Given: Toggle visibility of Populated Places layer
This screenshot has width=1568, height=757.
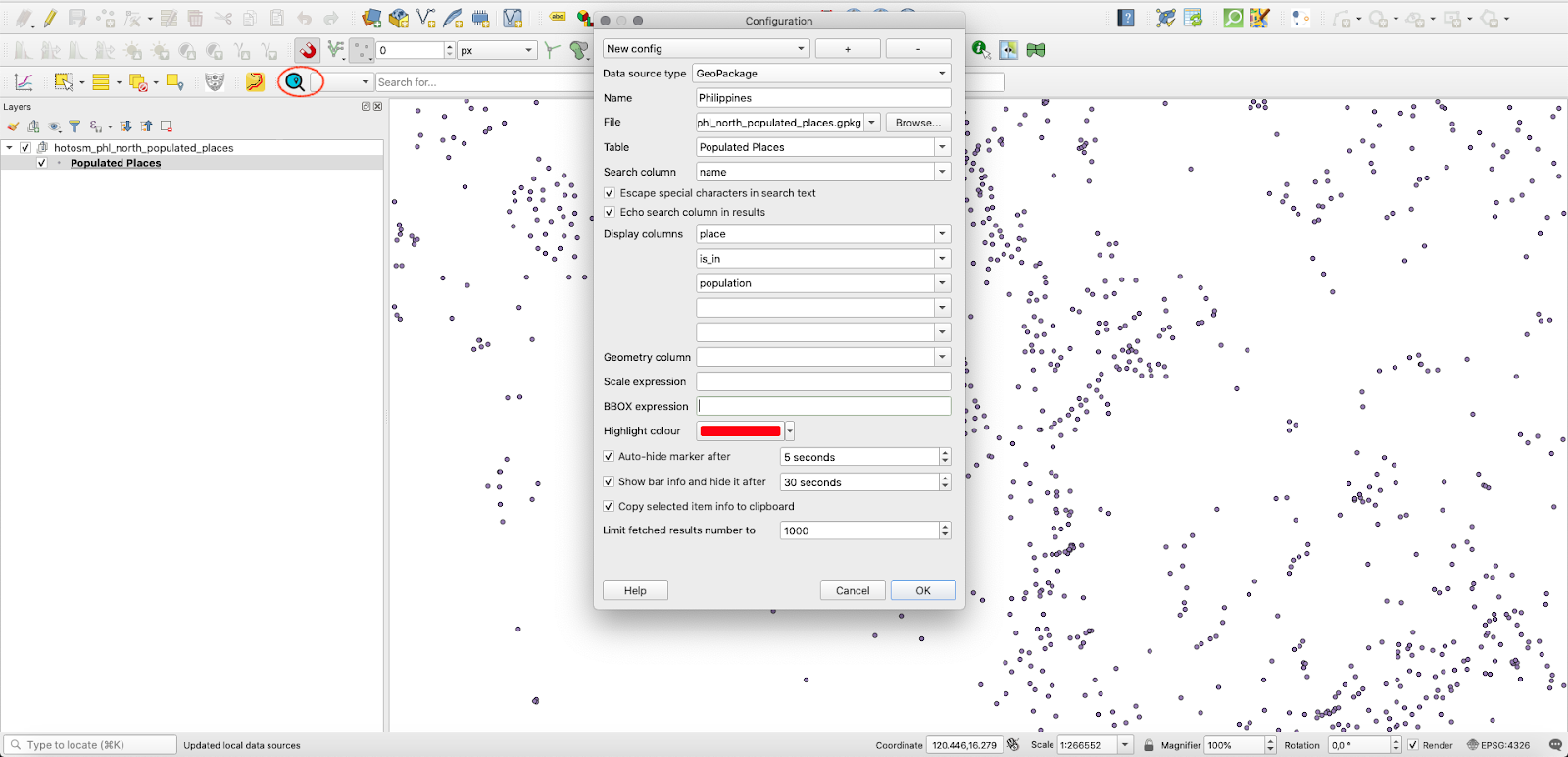Looking at the screenshot, I should pyautogui.click(x=42, y=163).
